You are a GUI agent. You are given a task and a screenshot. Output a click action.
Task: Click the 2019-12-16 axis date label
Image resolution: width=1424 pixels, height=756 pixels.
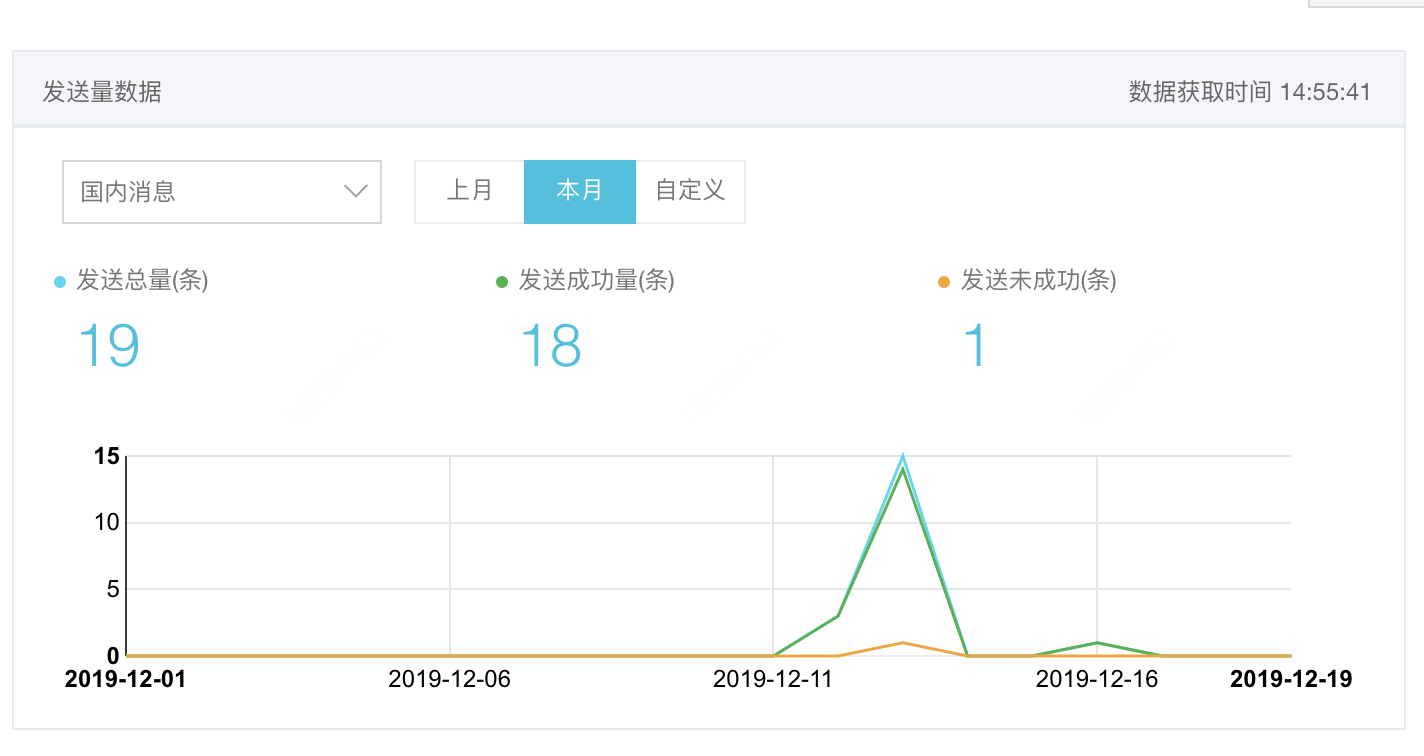(x=1097, y=679)
